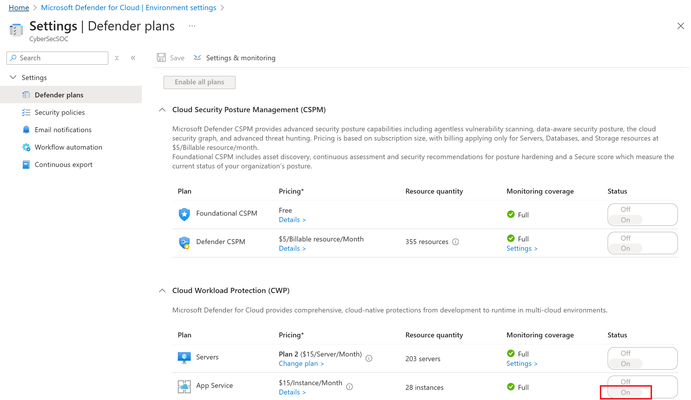Select Defender plans in the sidebar
Screen dimensions: 691x400
pyautogui.click(x=71, y=95)
